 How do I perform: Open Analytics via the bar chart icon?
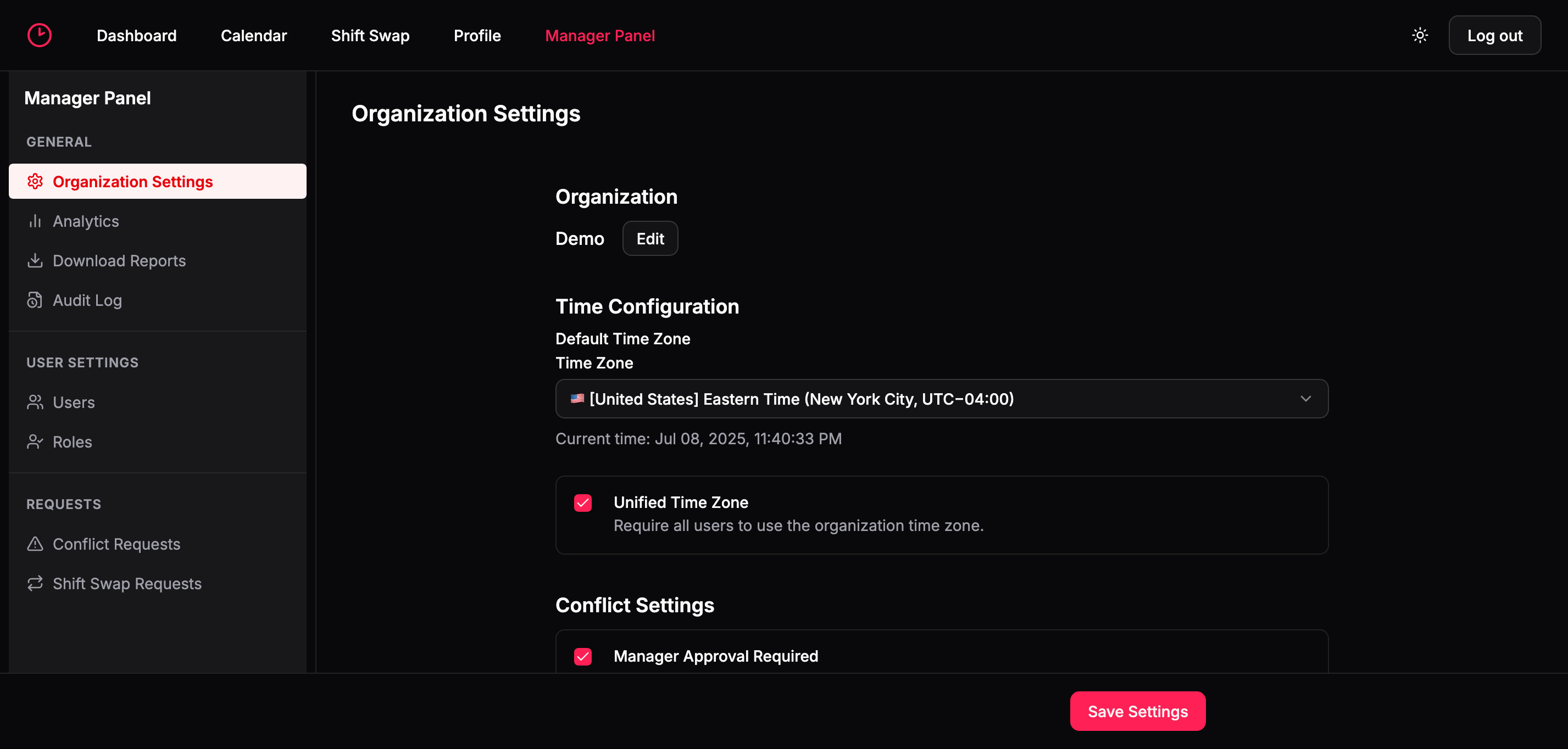(35, 221)
